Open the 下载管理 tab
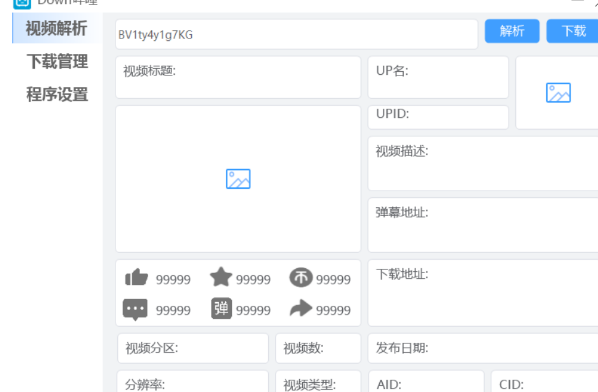The image size is (598, 392). [57, 61]
